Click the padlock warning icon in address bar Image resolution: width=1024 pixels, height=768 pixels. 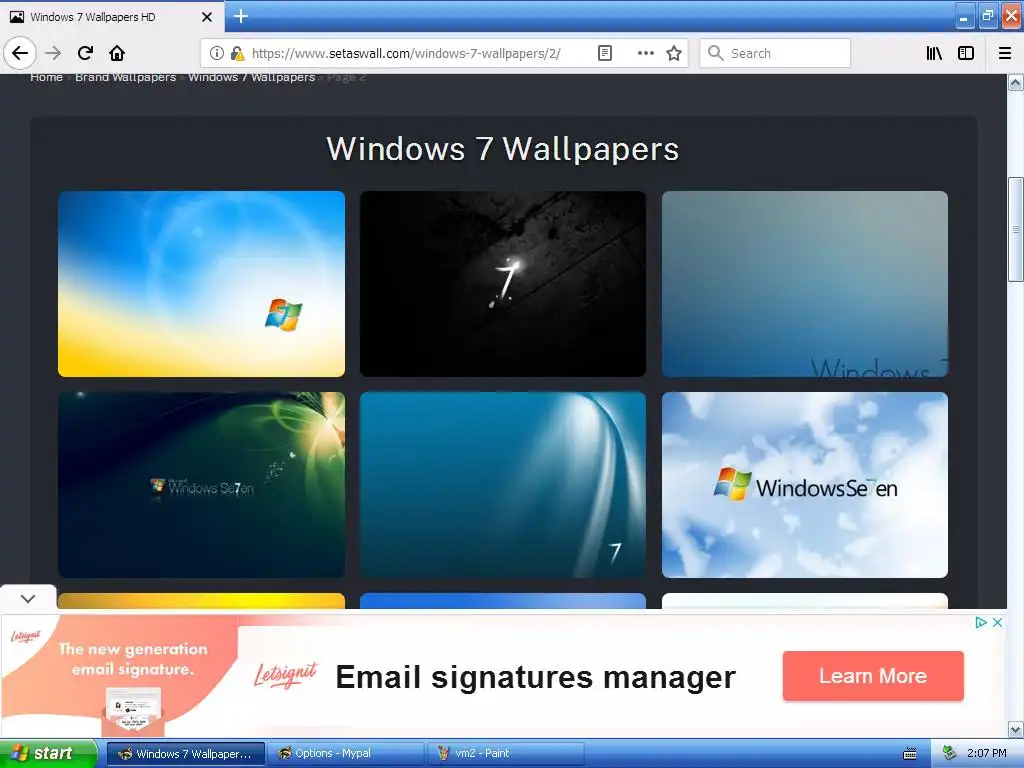238,53
